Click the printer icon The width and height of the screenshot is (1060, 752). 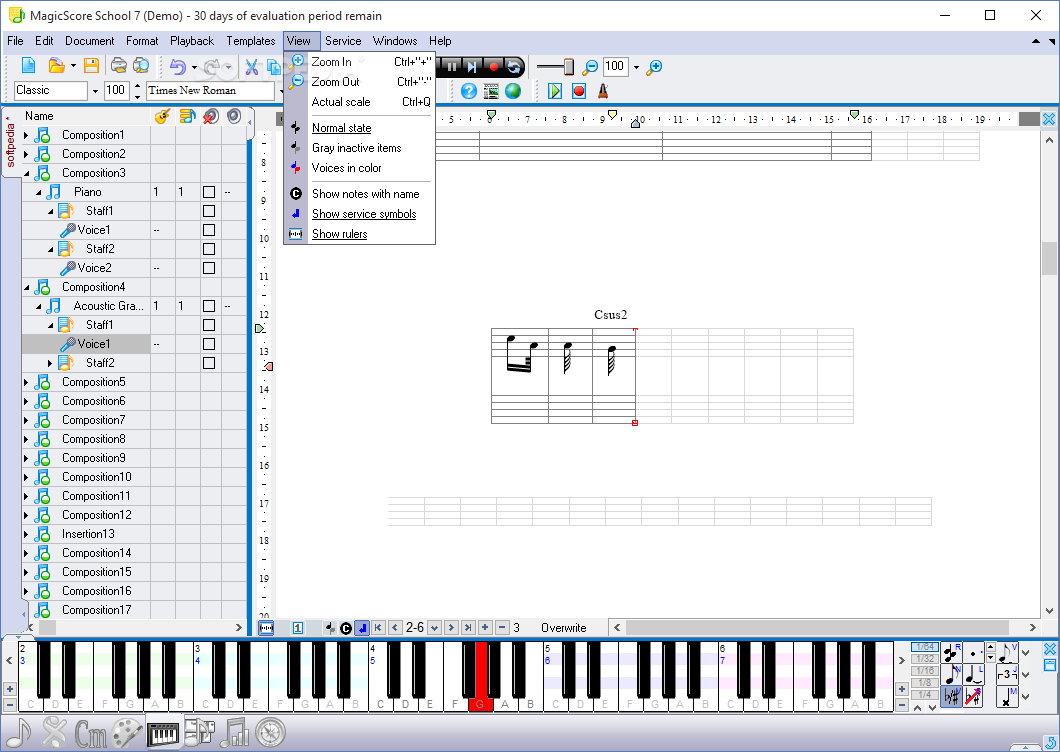118,66
